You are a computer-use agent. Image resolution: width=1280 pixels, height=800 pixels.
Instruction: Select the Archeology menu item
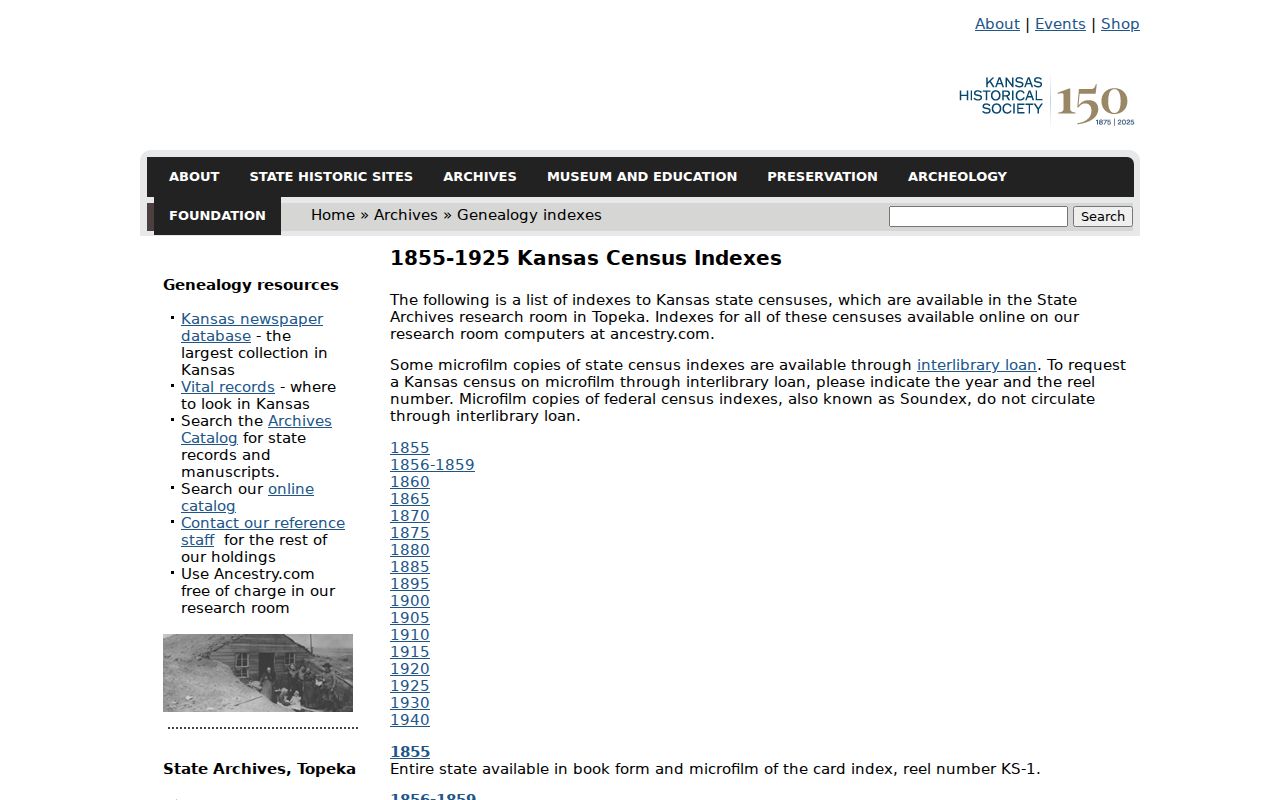tap(957, 176)
